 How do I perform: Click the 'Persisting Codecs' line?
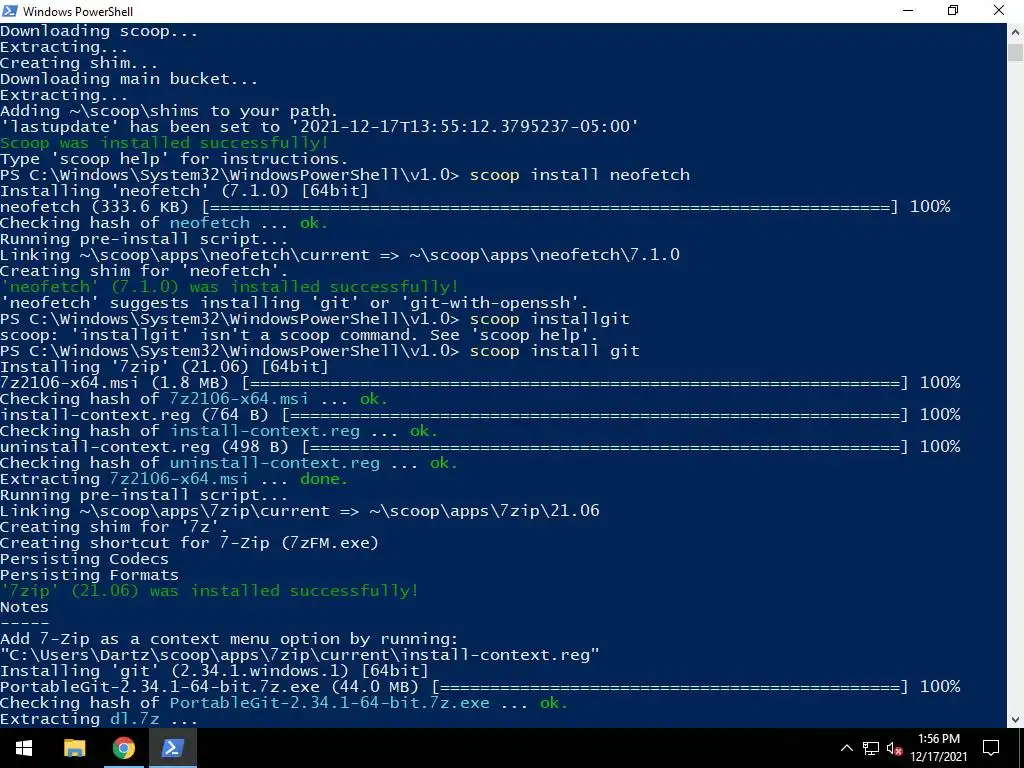point(84,559)
